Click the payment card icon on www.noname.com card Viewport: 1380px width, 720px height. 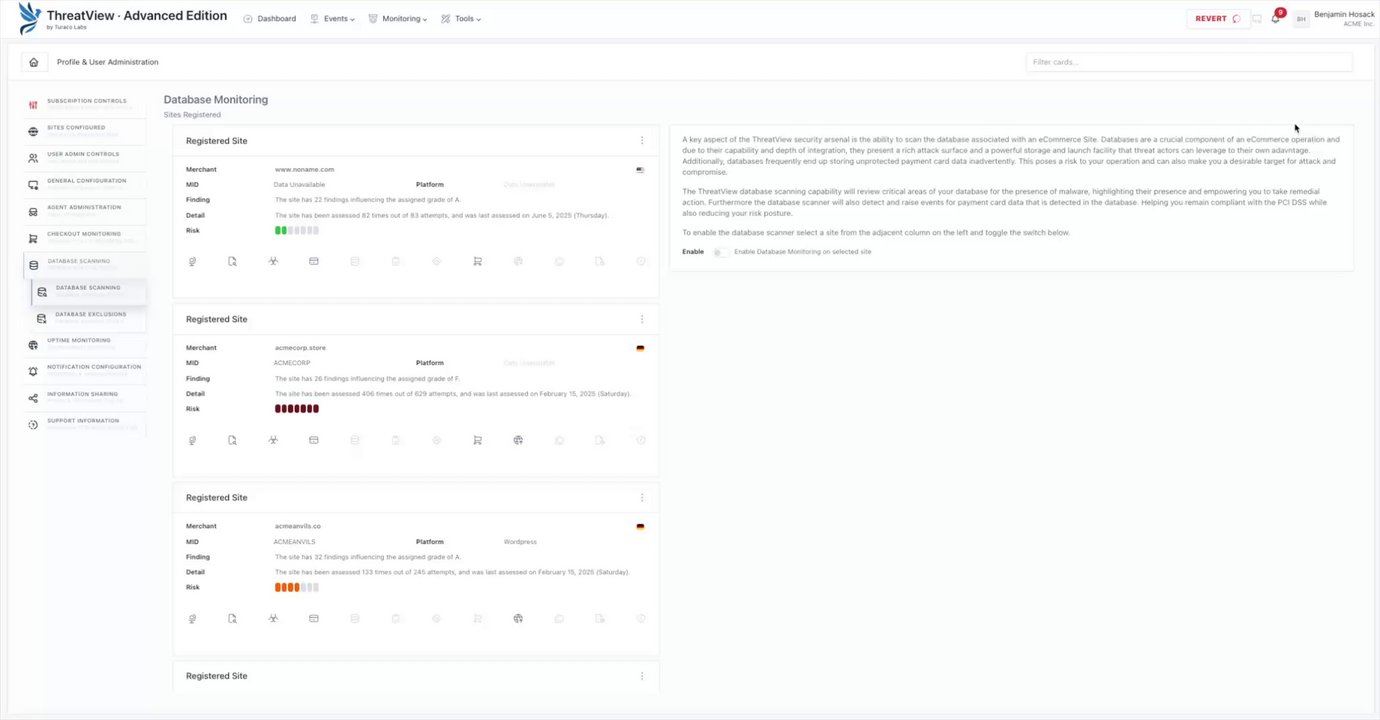[x=314, y=261]
